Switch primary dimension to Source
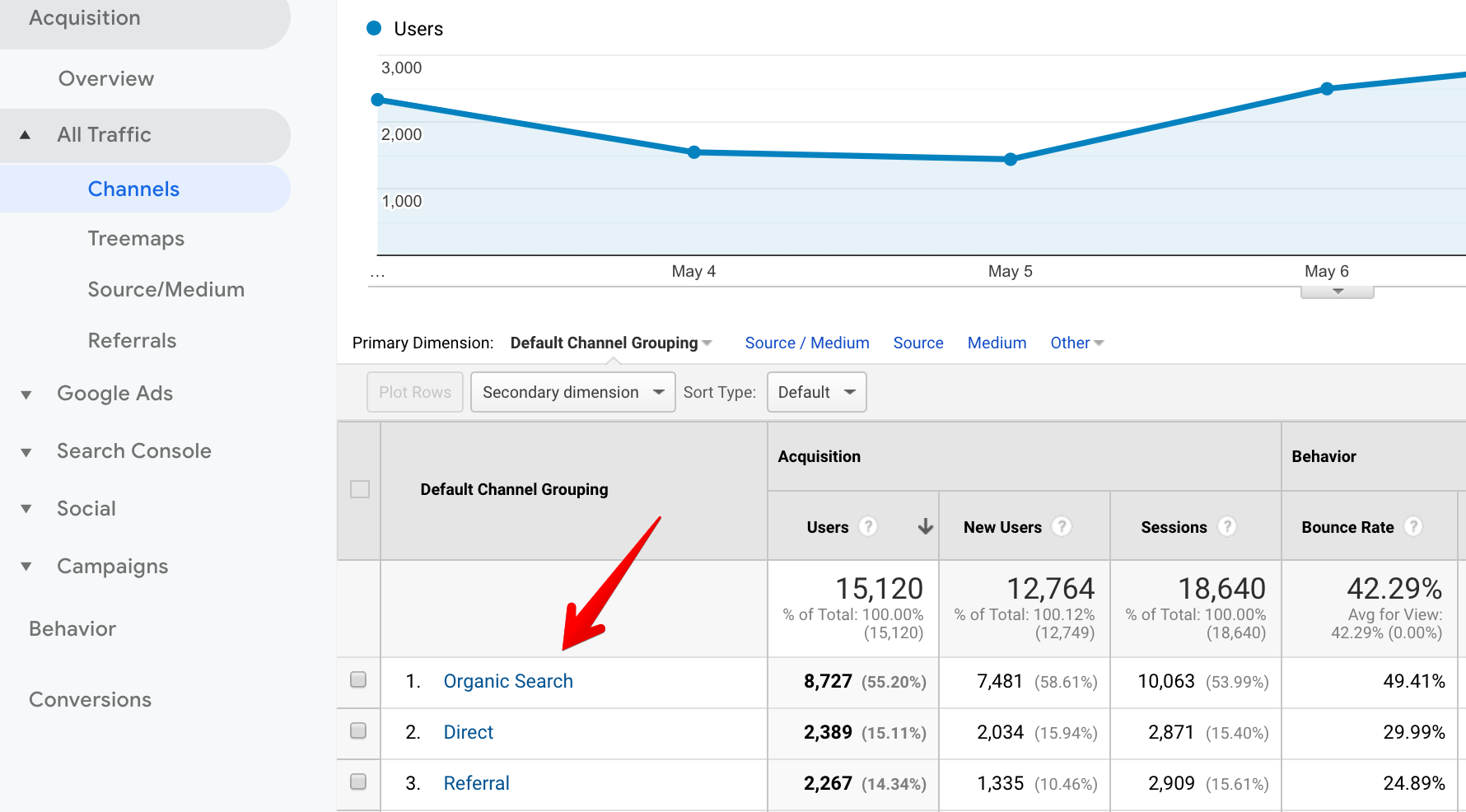 click(x=918, y=343)
